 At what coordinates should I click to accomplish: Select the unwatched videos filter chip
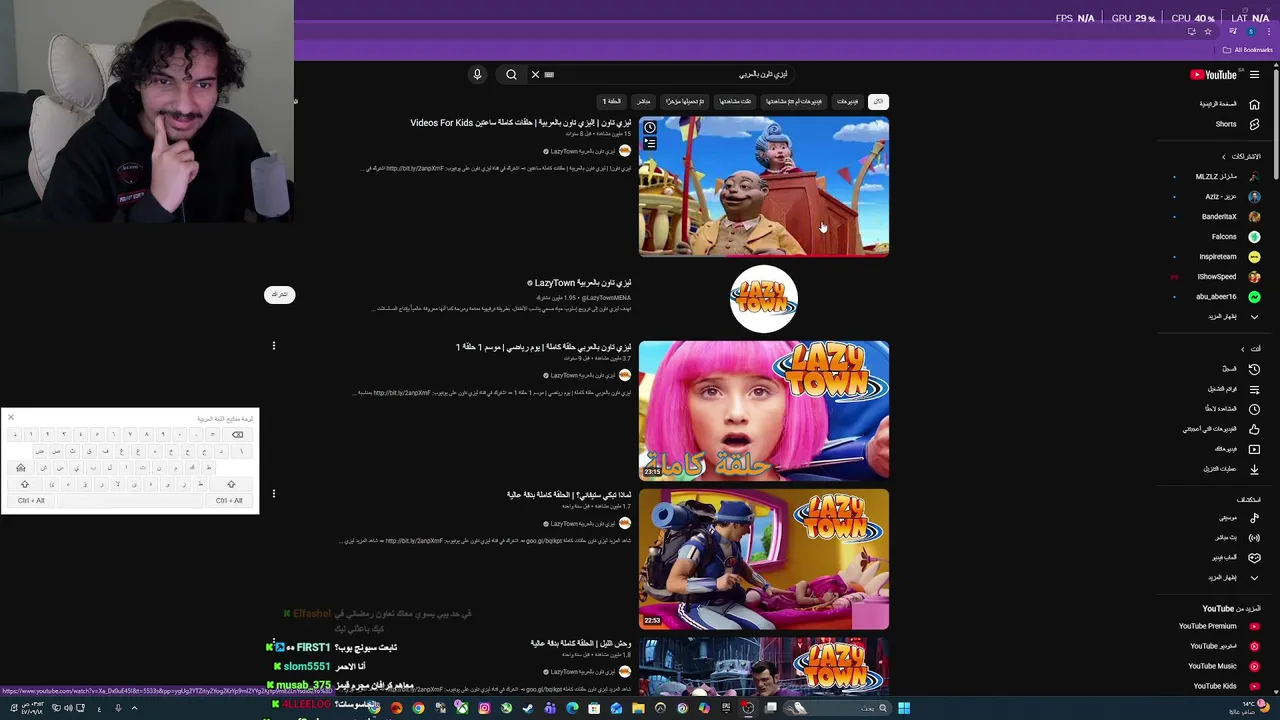point(793,101)
